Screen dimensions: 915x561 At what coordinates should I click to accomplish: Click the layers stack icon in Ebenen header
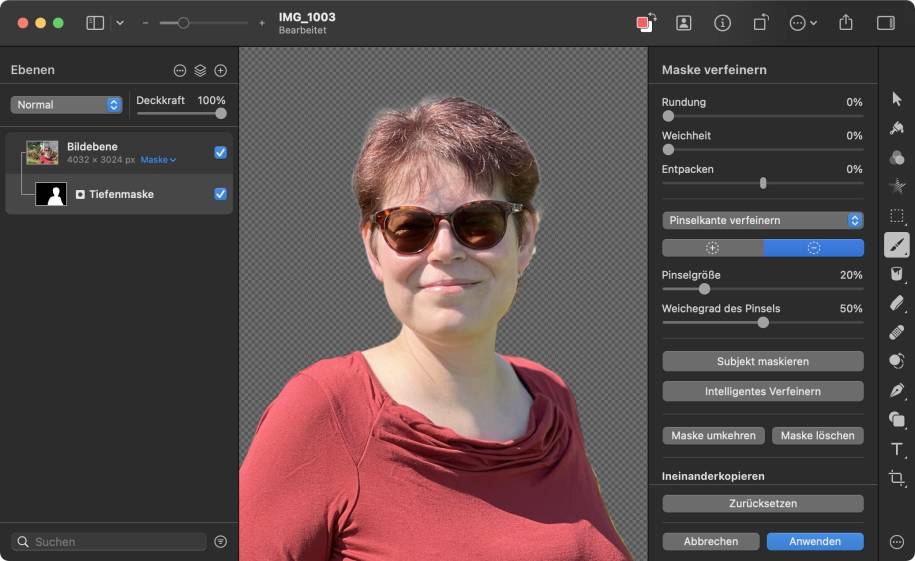(x=200, y=71)
